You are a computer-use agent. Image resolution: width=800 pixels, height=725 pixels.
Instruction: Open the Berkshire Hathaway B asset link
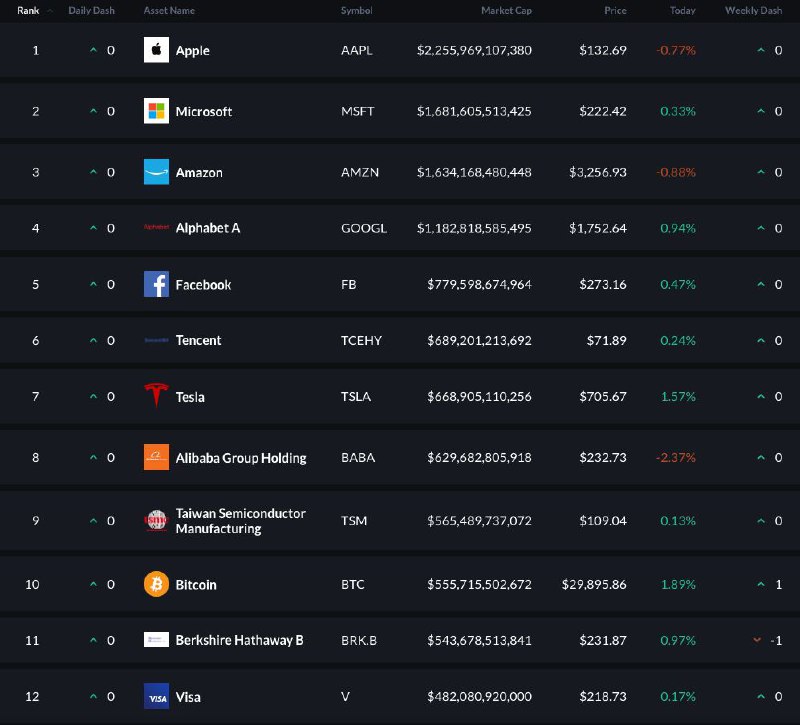click(239, 640)
